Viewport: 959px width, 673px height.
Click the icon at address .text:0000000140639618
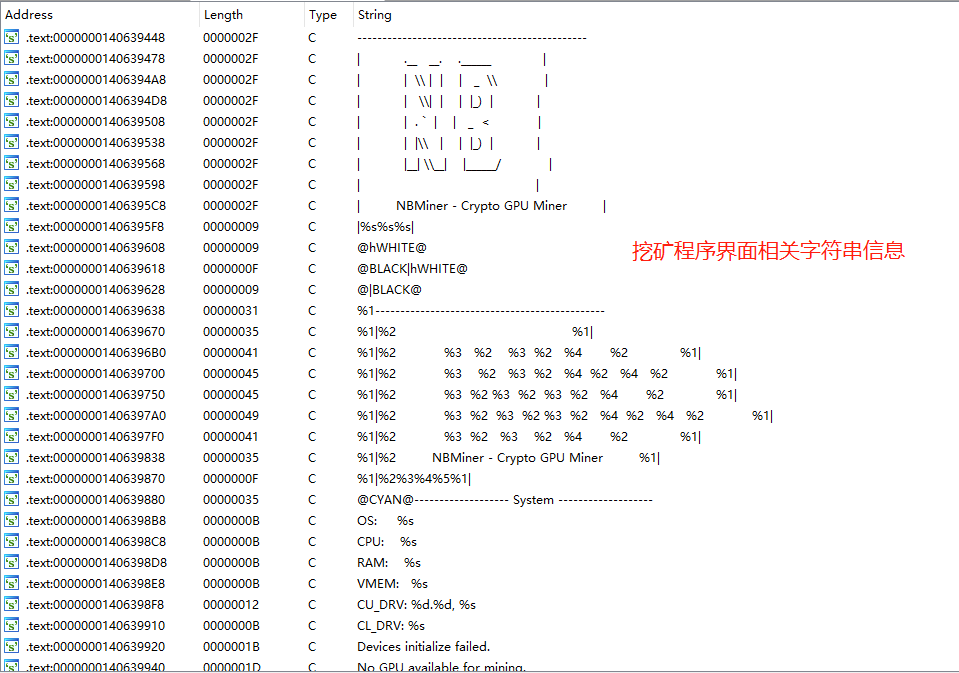(12, 269)
